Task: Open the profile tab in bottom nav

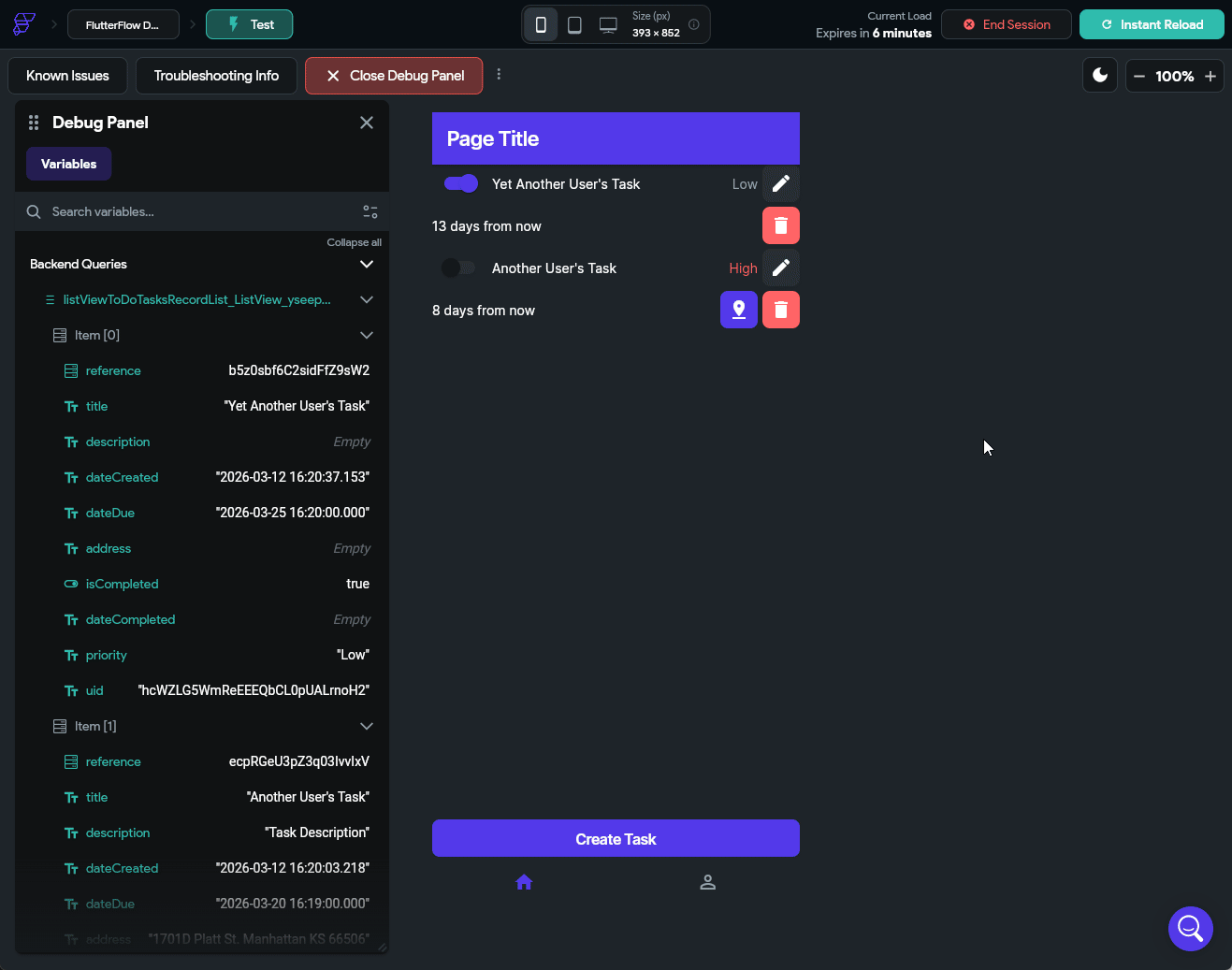Action: point(708,882)
